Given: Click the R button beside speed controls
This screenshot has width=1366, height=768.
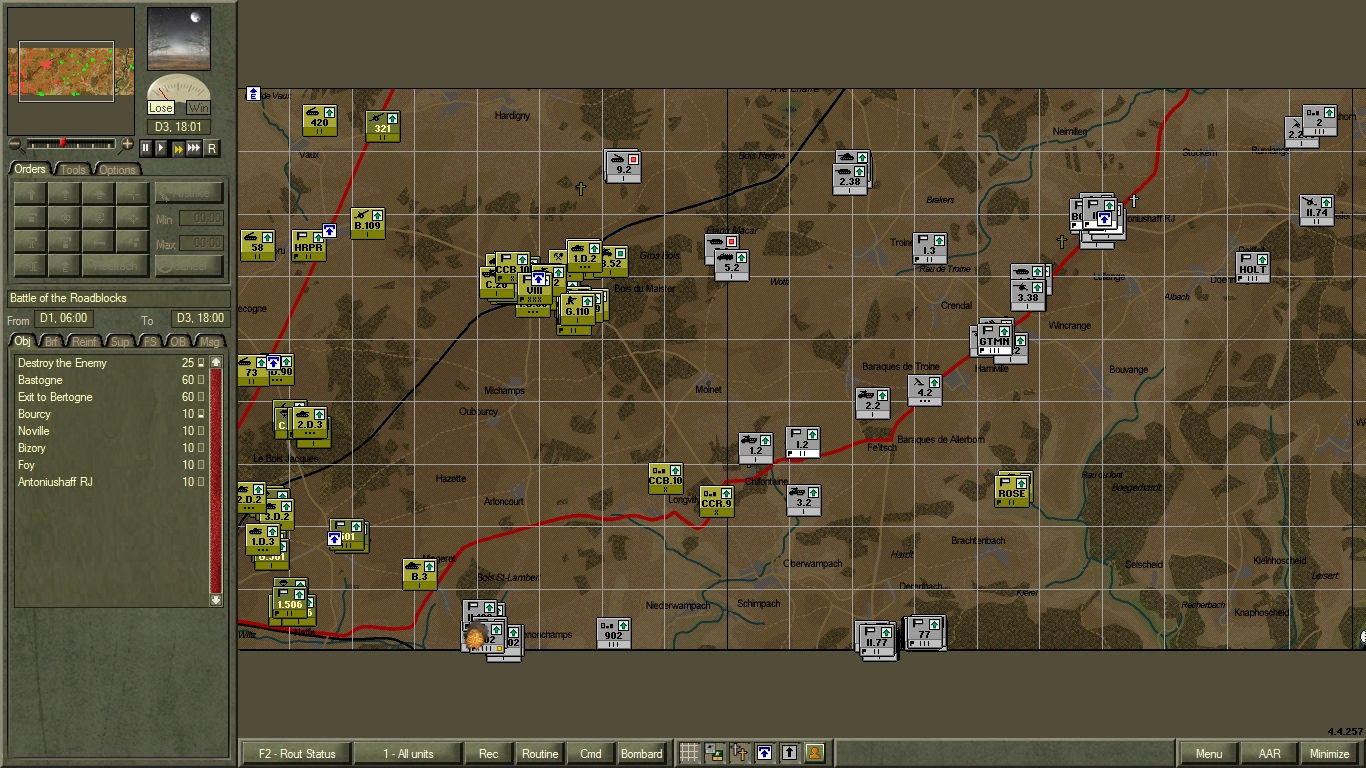Looking at the screenshot, I should (x=211, y=148).
